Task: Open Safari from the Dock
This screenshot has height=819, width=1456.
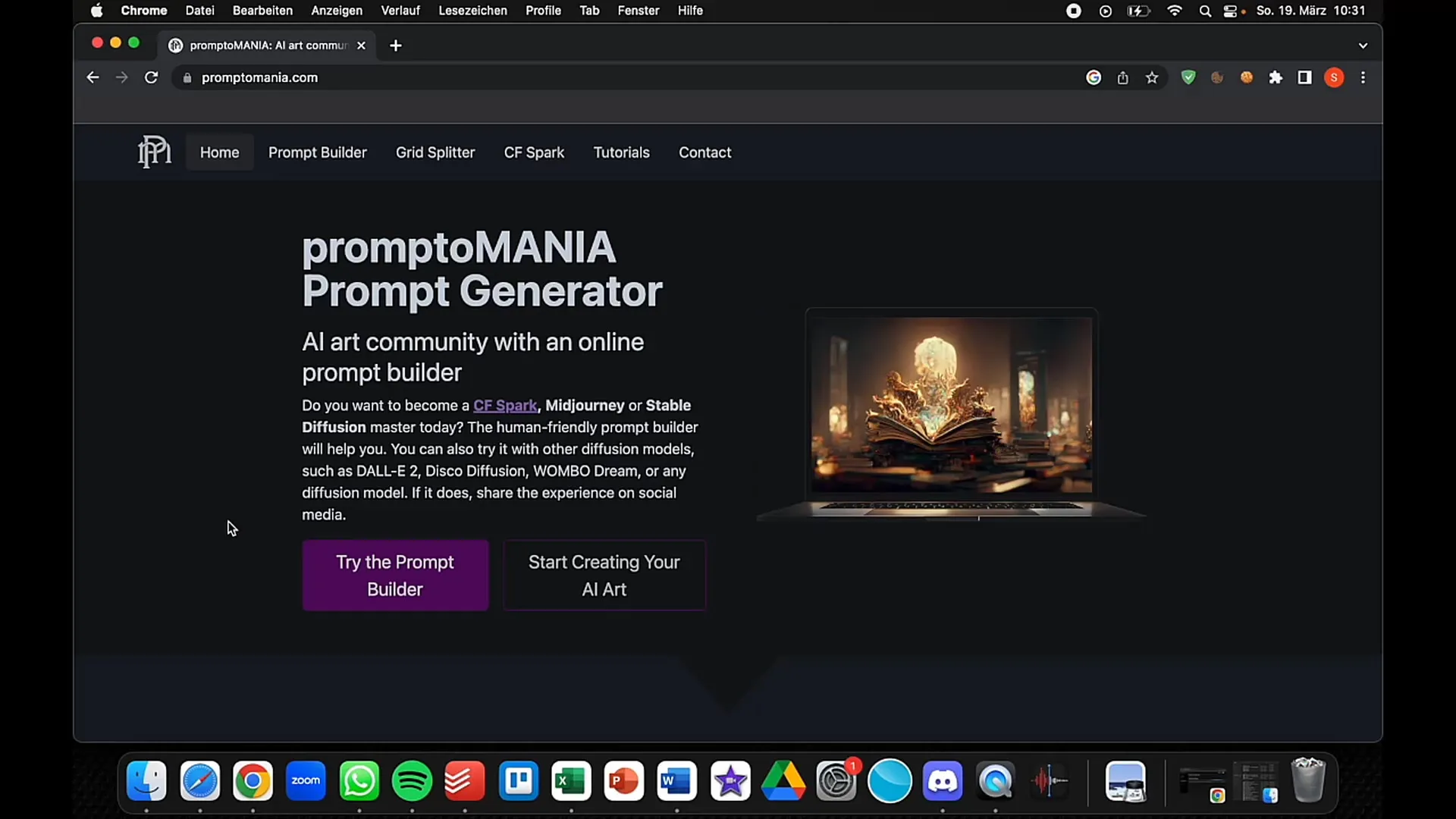Action: point(199,780)
